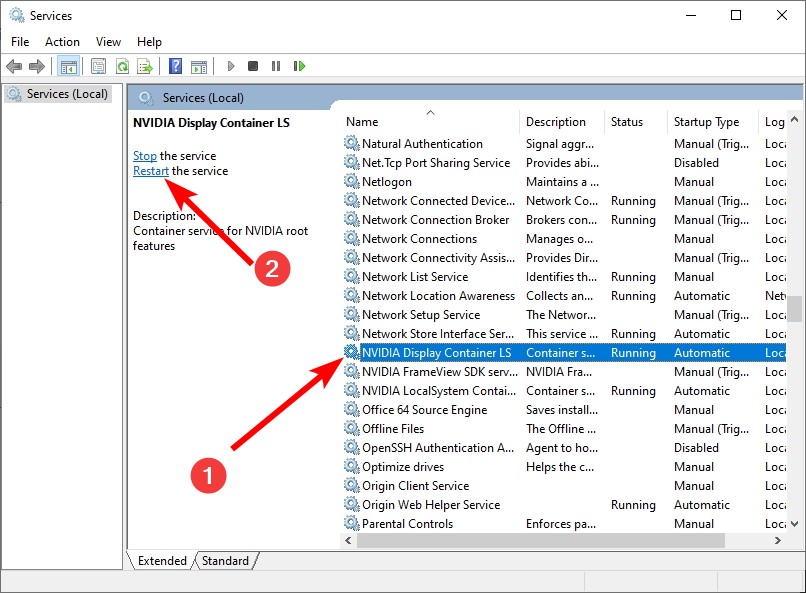The width and height of the screenshot is (806, 593).
Task: Click Services (Local) header gear icon
Action: pos(146,98)
